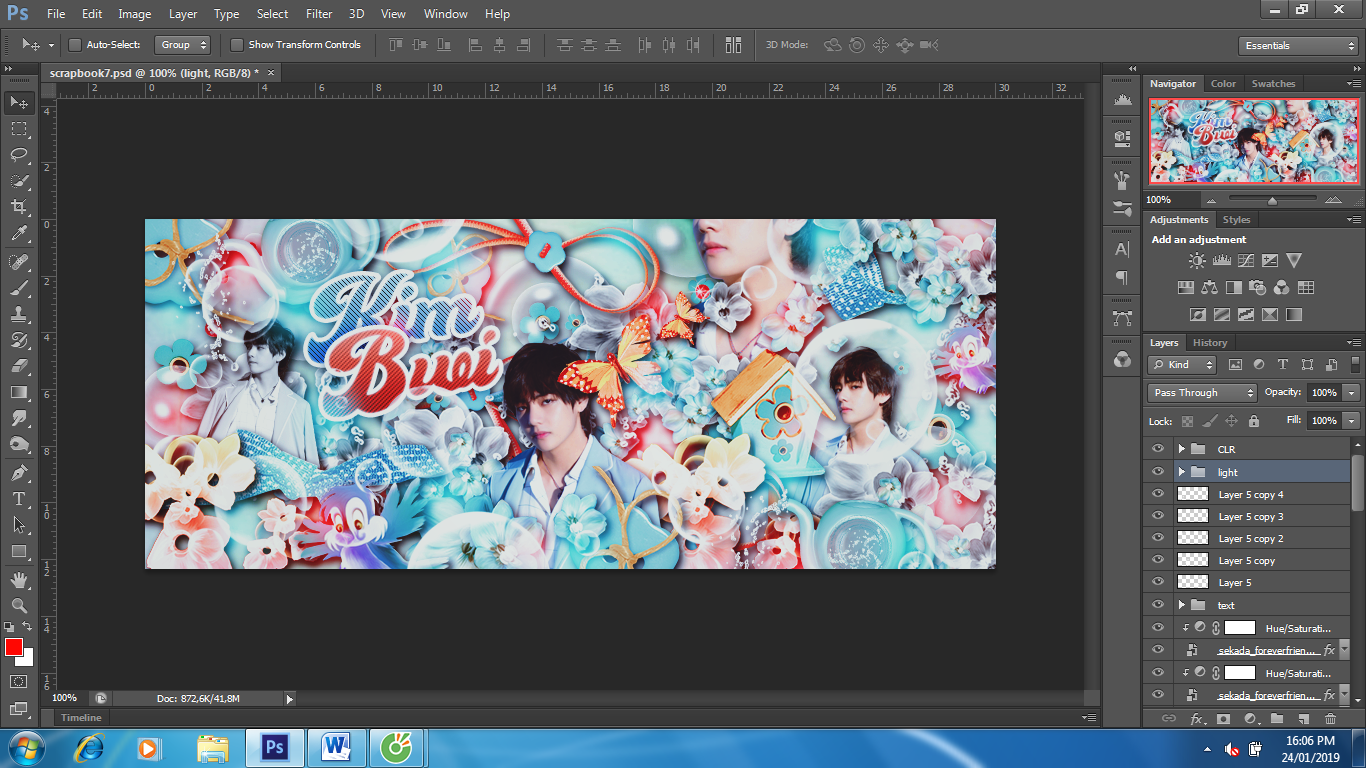The image size is (1366, 768).
Task: Select the Crop tool
Action: [19, 206]
